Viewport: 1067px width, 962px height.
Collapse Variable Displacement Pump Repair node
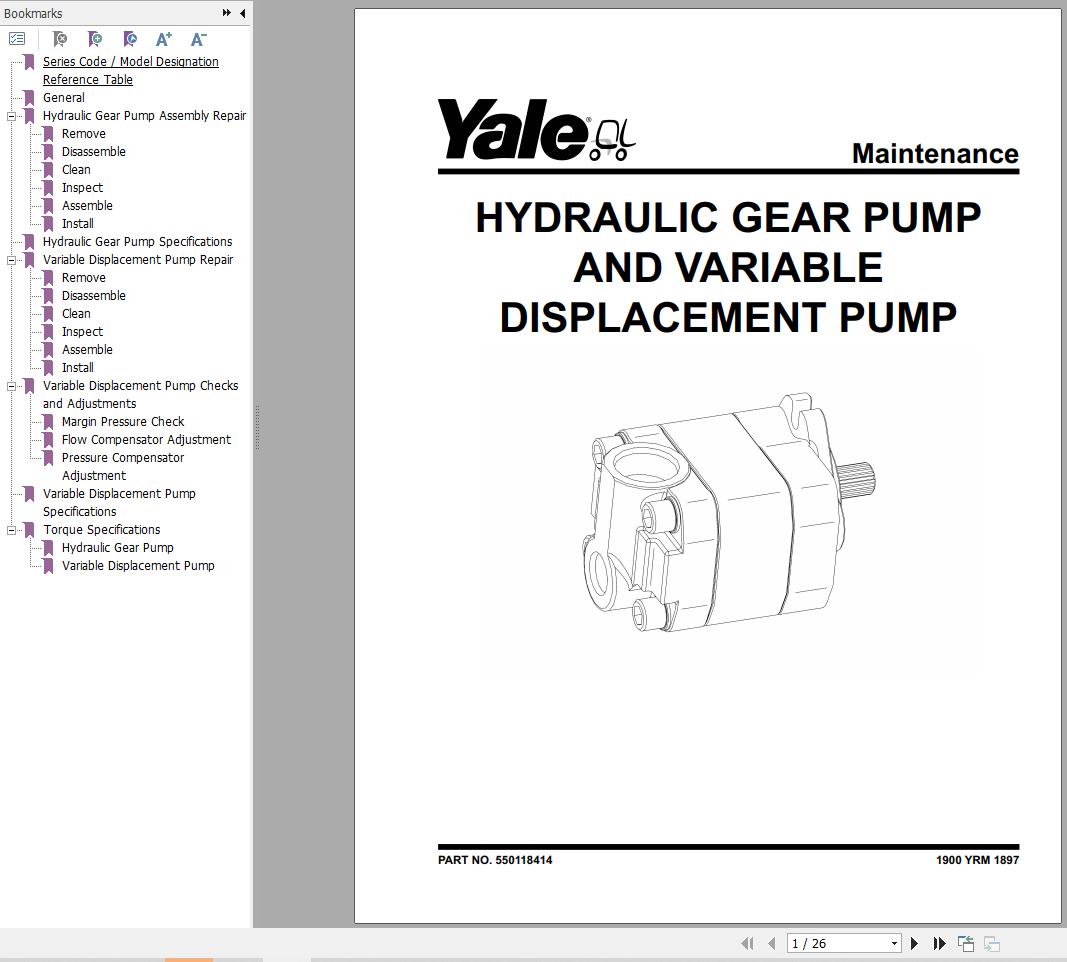(x=12, y=260)
